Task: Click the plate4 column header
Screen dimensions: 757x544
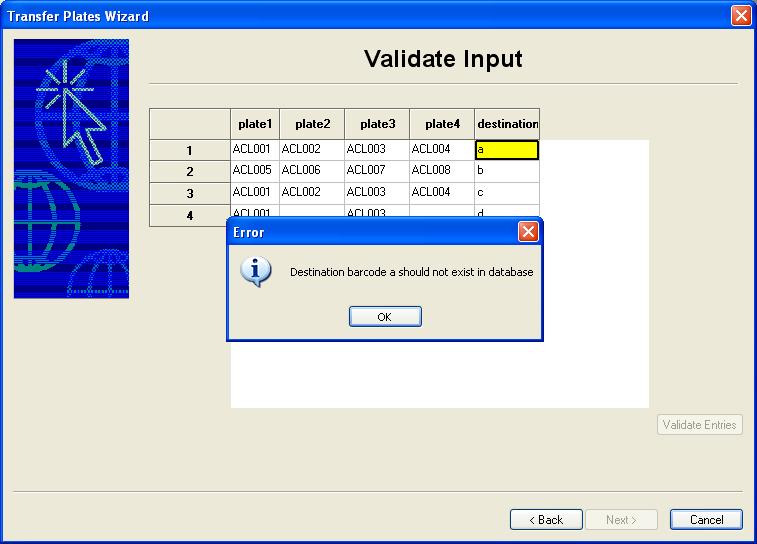Action: [x=442, y=124]
